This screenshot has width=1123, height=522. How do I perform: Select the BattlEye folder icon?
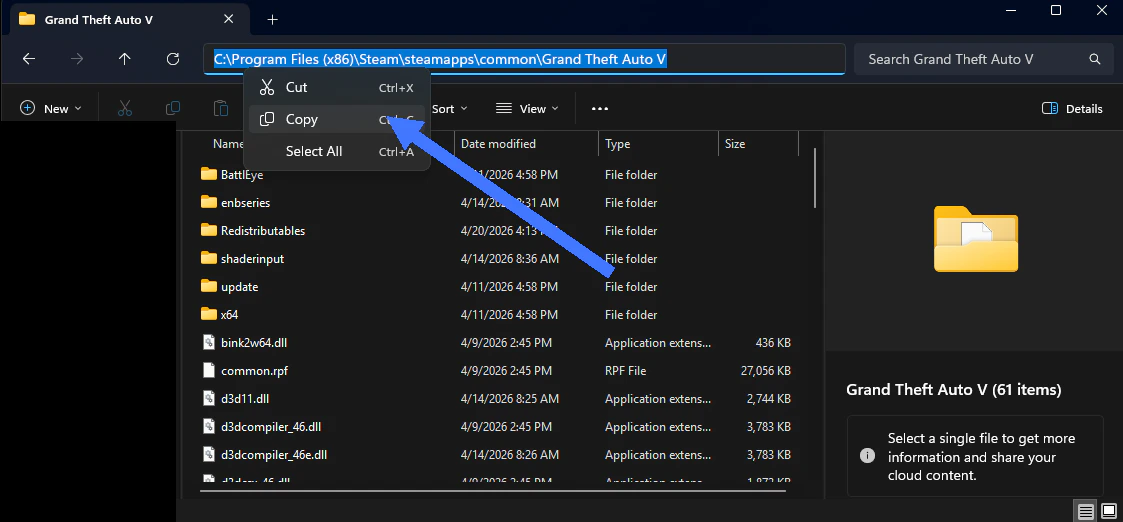click(208, 174)
